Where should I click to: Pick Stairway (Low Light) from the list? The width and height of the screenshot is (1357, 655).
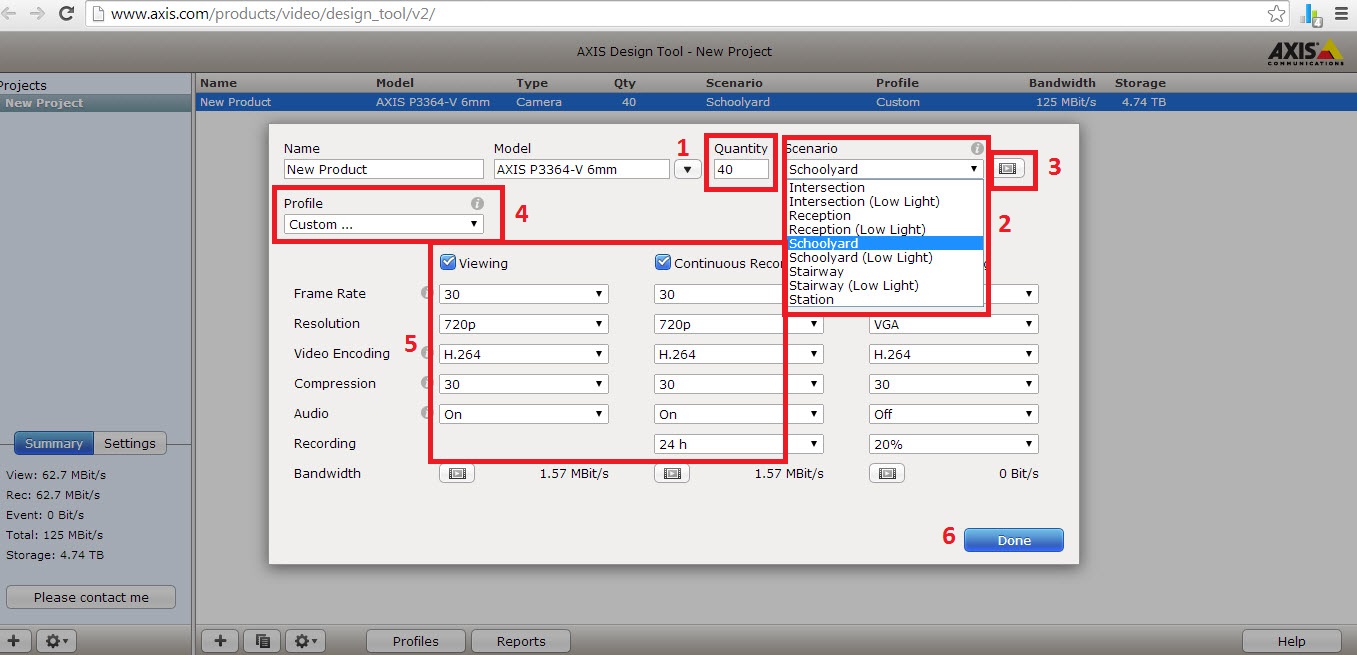click(x=885, y=285)
